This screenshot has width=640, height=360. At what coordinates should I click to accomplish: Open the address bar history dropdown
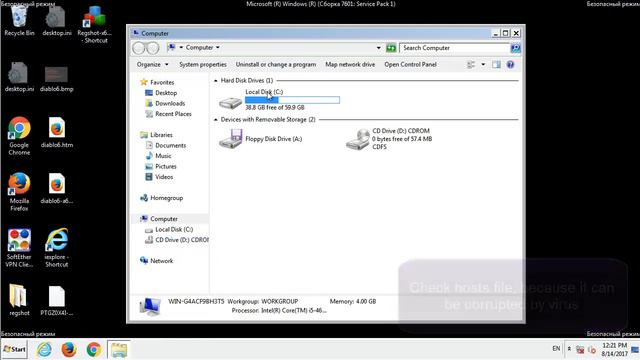(378, 48)
